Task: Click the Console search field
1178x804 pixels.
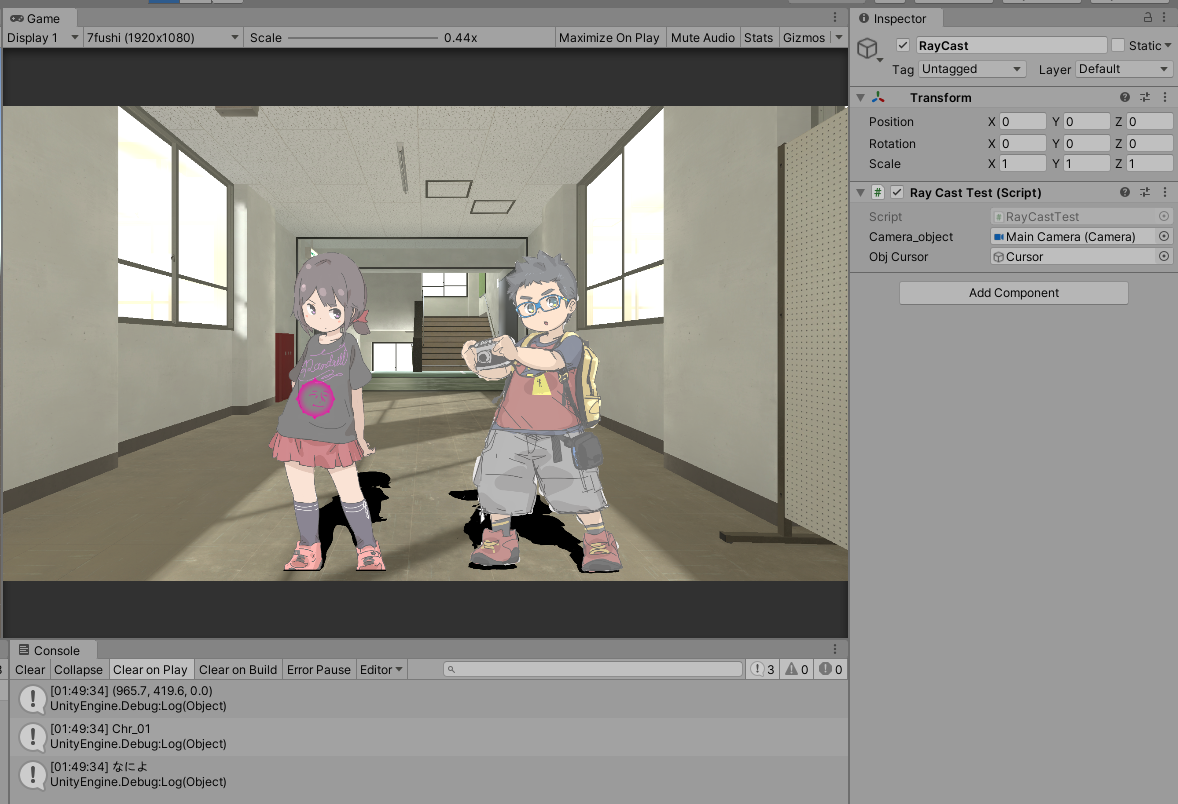Action: (593, 669)
